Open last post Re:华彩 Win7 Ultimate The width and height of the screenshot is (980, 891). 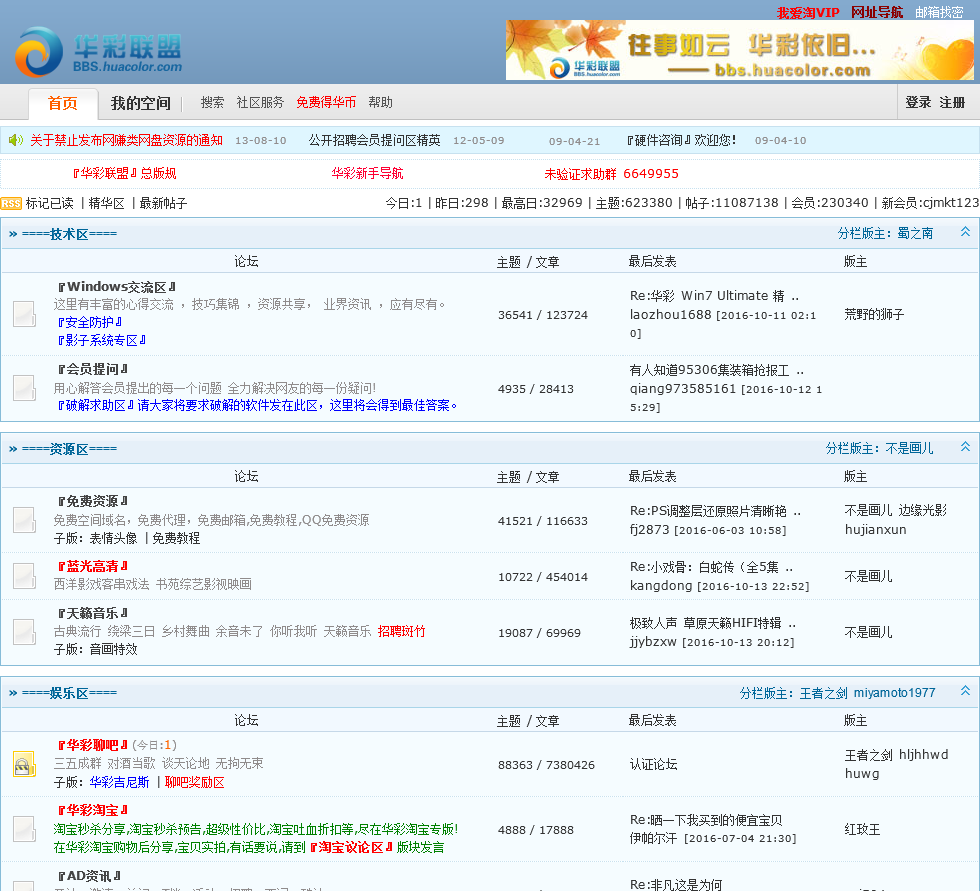coord(714,296)
